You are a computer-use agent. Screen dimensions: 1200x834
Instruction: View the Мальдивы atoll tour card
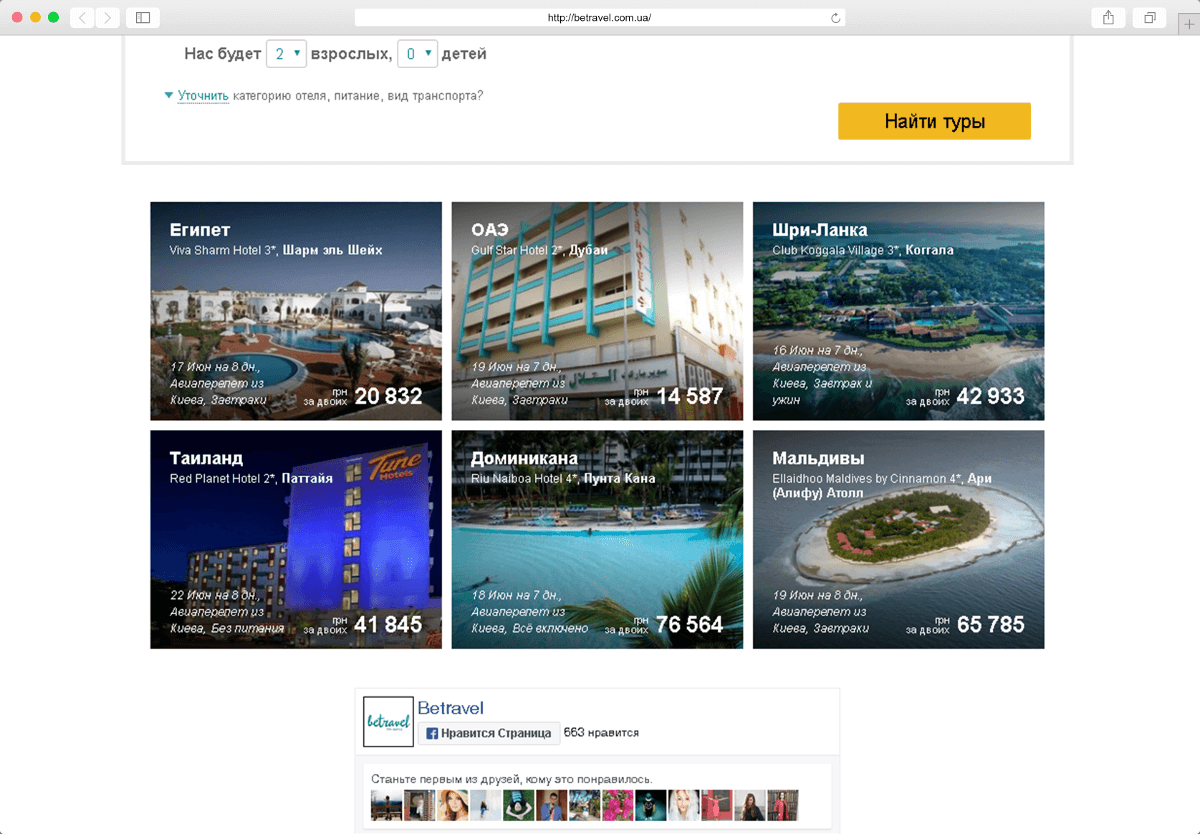coord(898,539)
